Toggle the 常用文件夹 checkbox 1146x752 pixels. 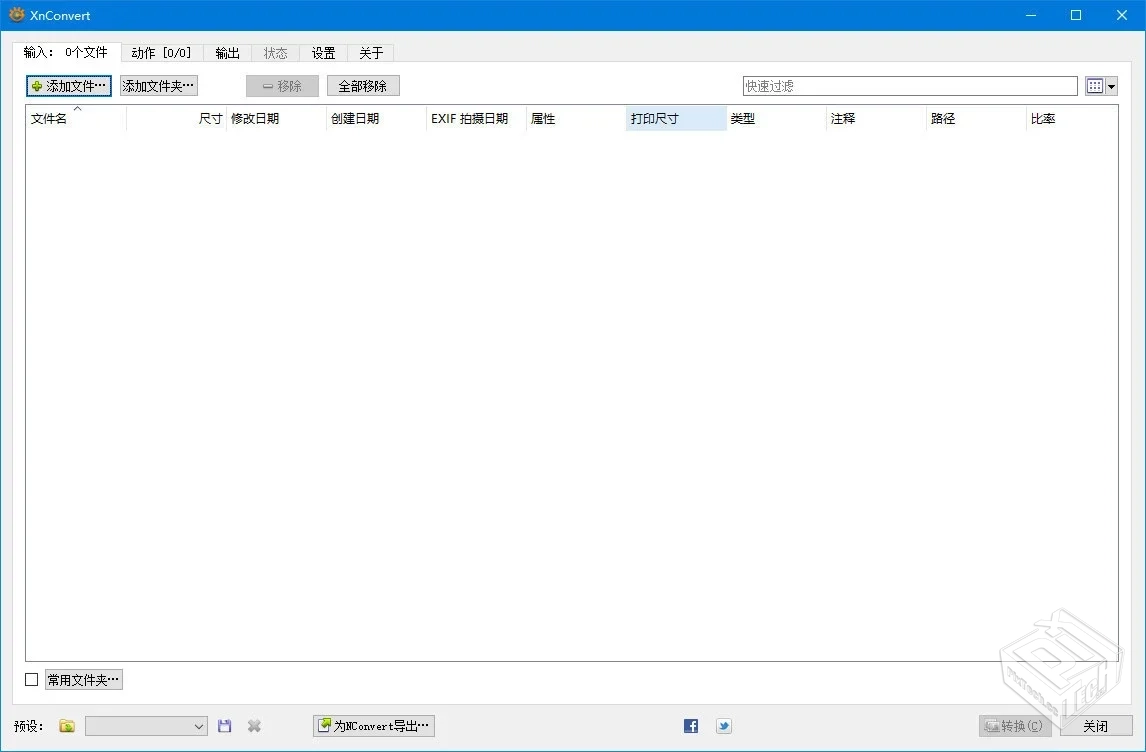point(31,679)
